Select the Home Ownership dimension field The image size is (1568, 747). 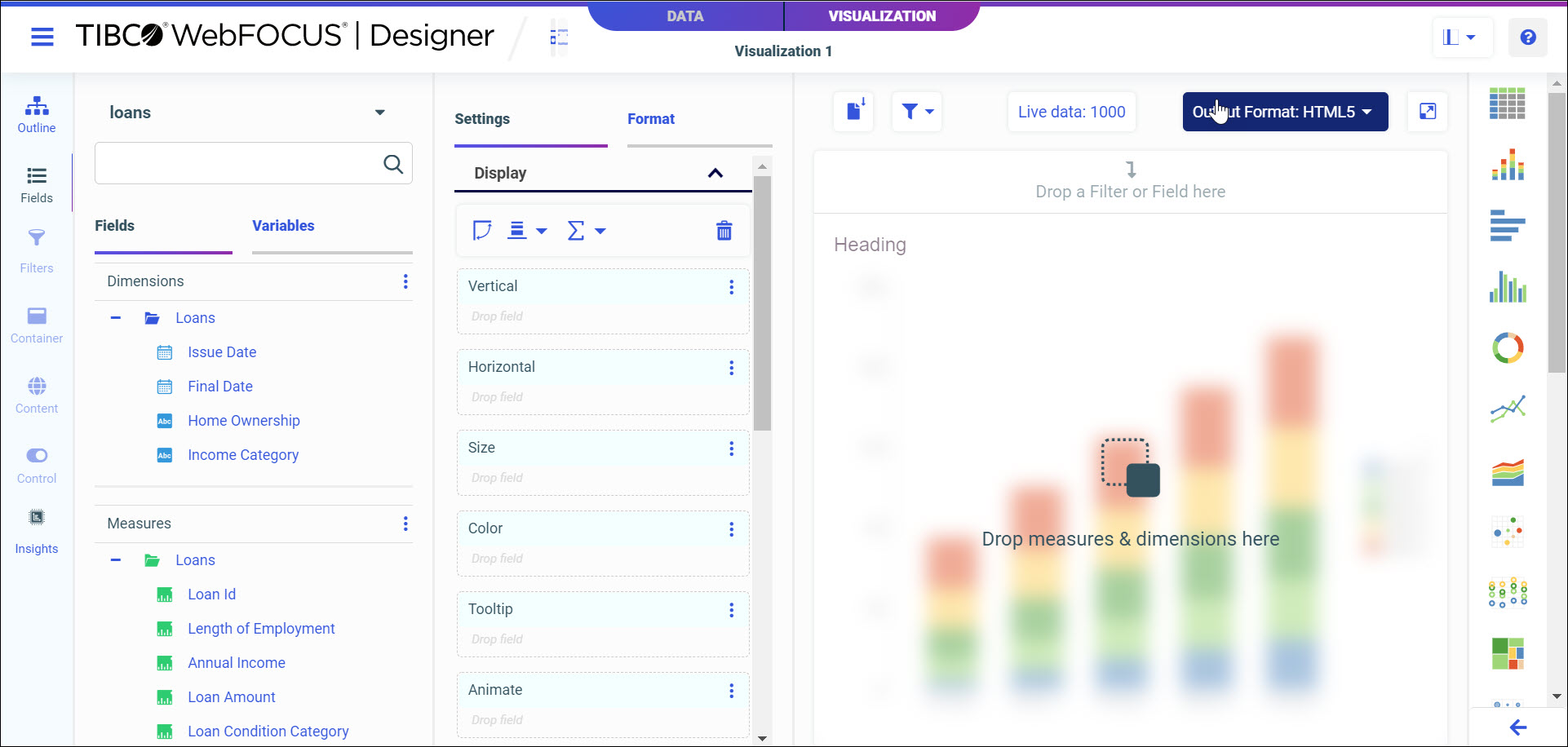coord(244,421)
